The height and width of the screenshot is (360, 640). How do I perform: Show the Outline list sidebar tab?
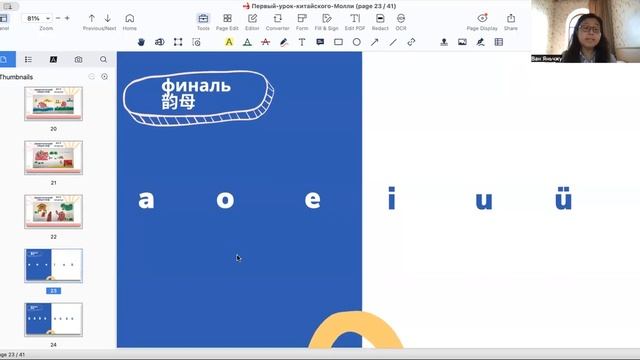[28, 60]
